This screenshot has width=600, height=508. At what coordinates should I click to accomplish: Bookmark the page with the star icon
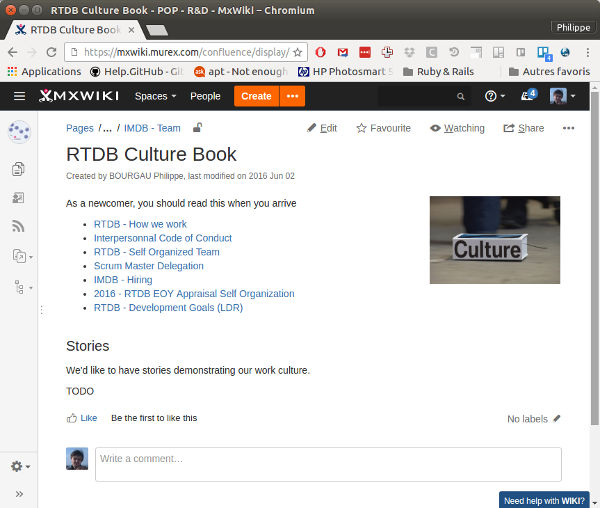[297, 52]
